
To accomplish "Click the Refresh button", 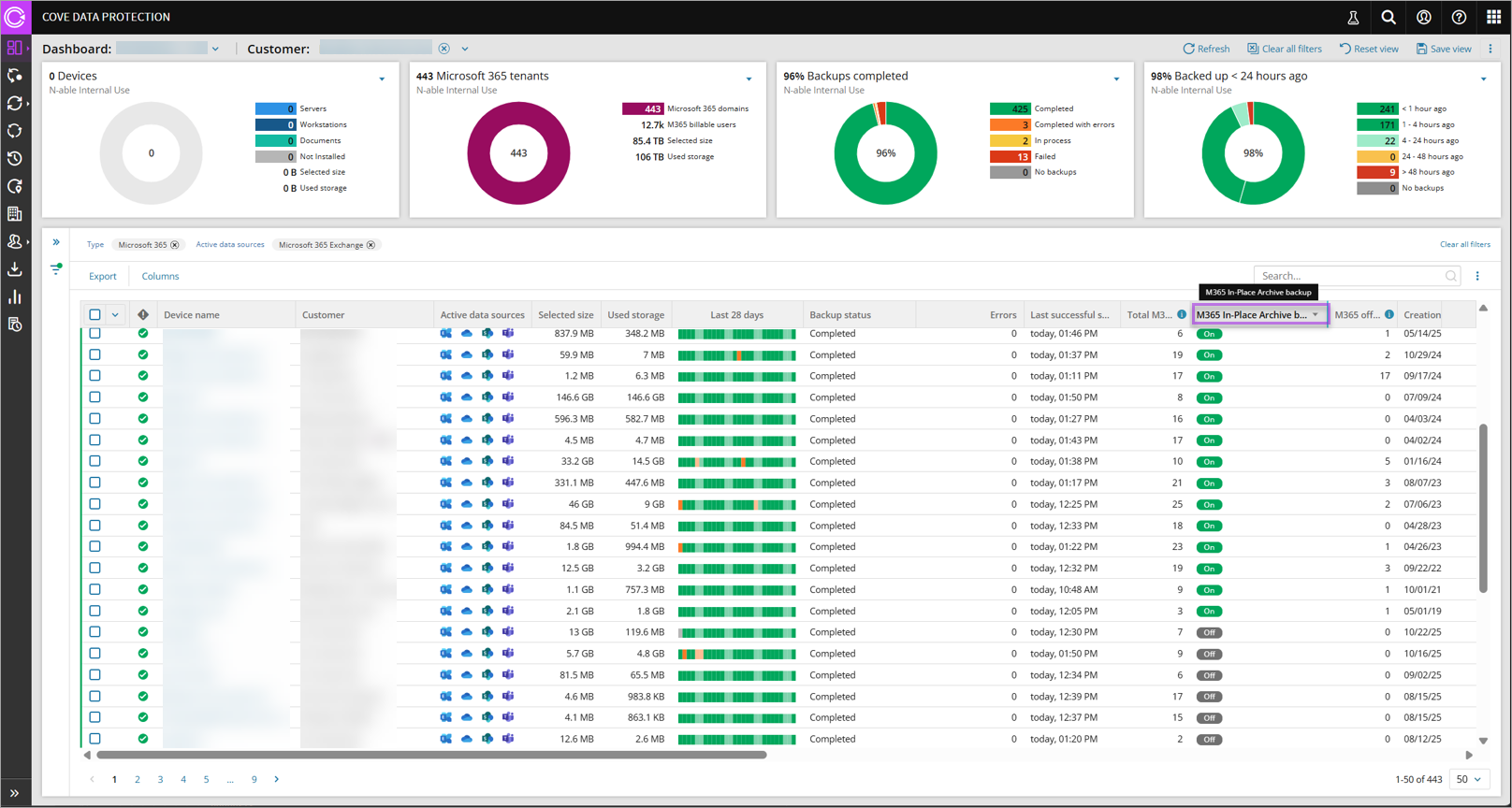I will (x=1206, y=49).
